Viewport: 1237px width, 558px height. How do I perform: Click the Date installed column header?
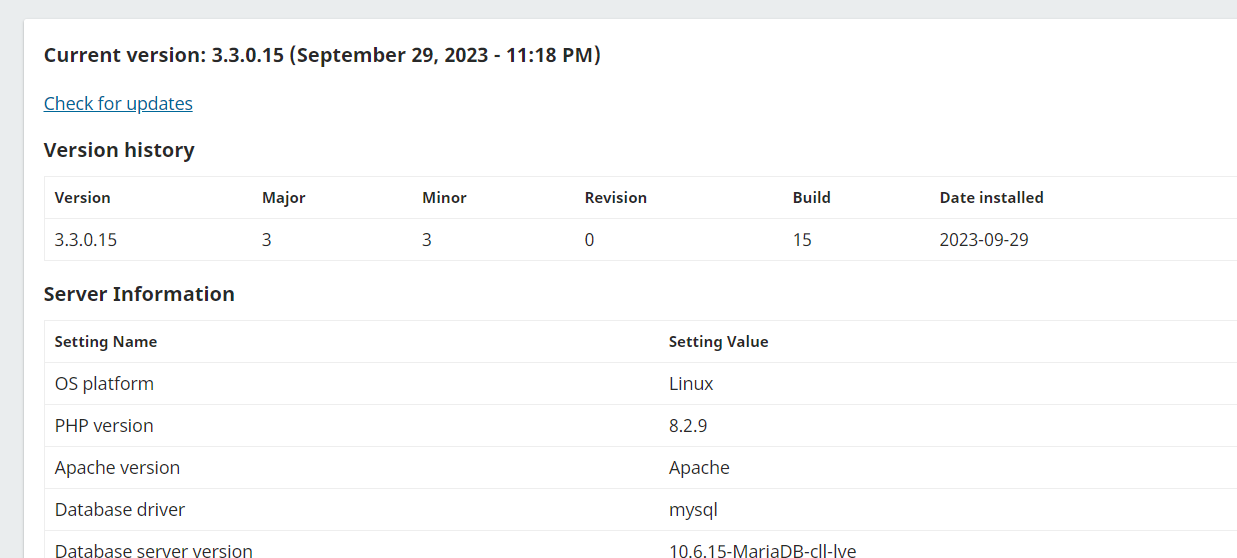tap(992, 198)
